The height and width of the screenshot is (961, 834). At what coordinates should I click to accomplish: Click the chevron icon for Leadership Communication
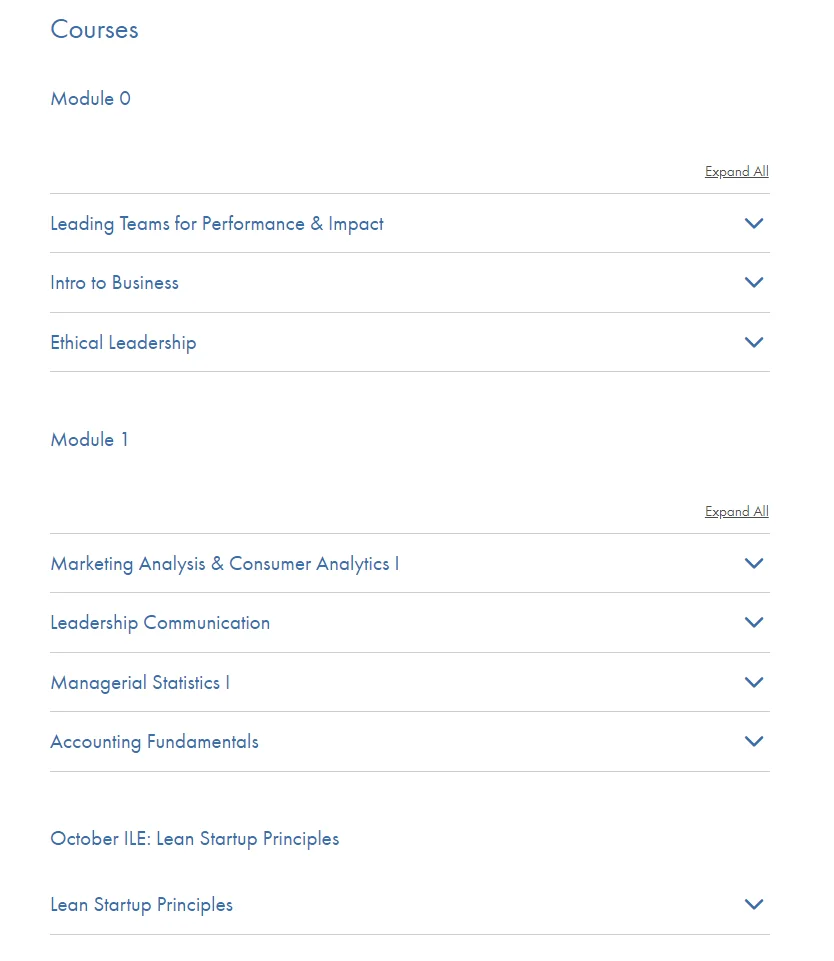[x=754, y=622]
